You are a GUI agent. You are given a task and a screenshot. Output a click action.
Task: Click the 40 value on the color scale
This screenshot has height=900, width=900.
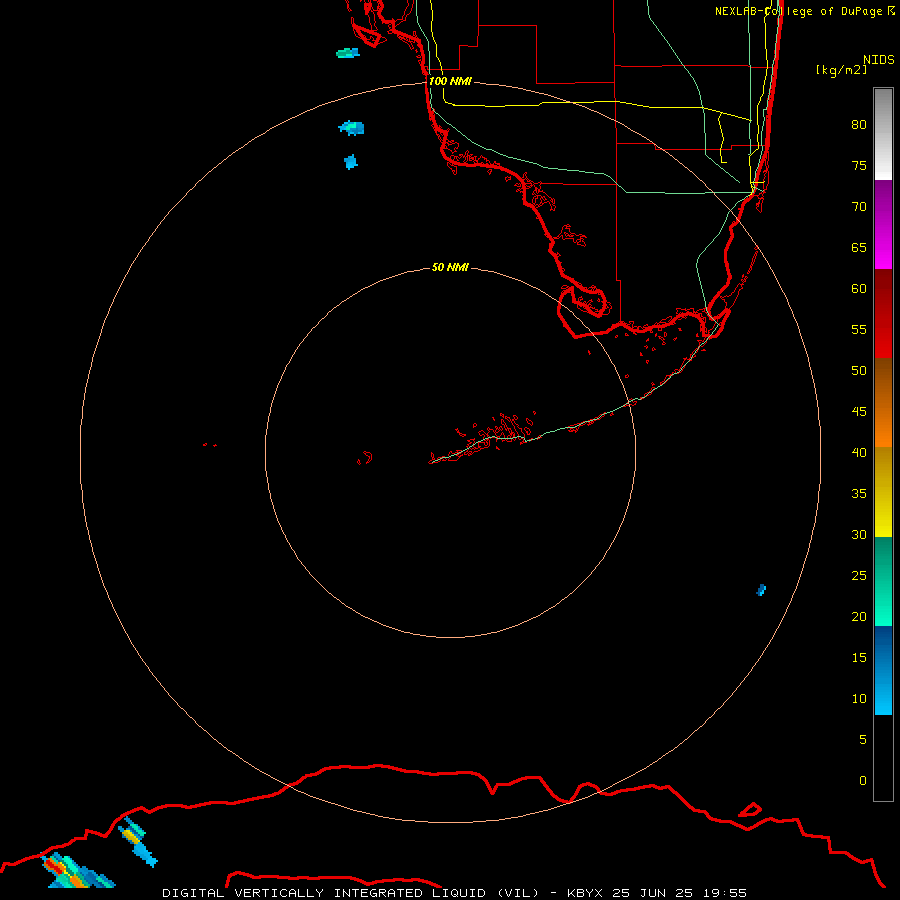point(859,452)
